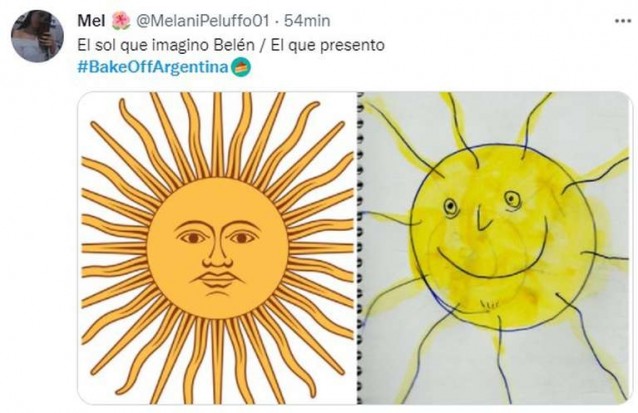Screen dimensions: 638x413
Task: Click the flower emoji beside Mel's name
Action: [120, 21]
